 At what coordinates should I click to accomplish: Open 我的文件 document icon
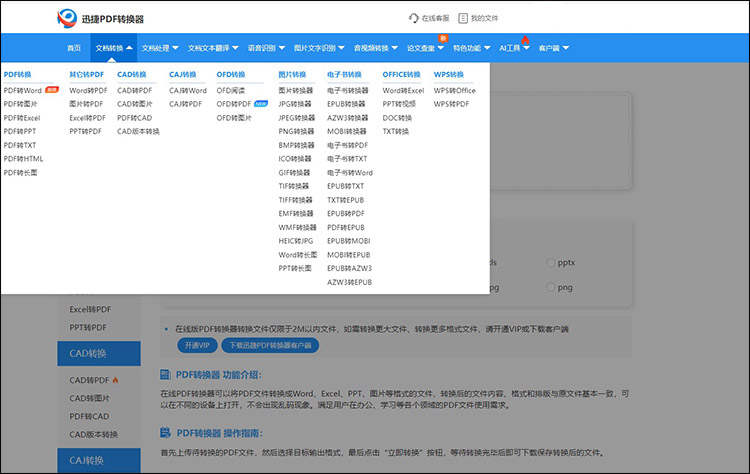463,18
